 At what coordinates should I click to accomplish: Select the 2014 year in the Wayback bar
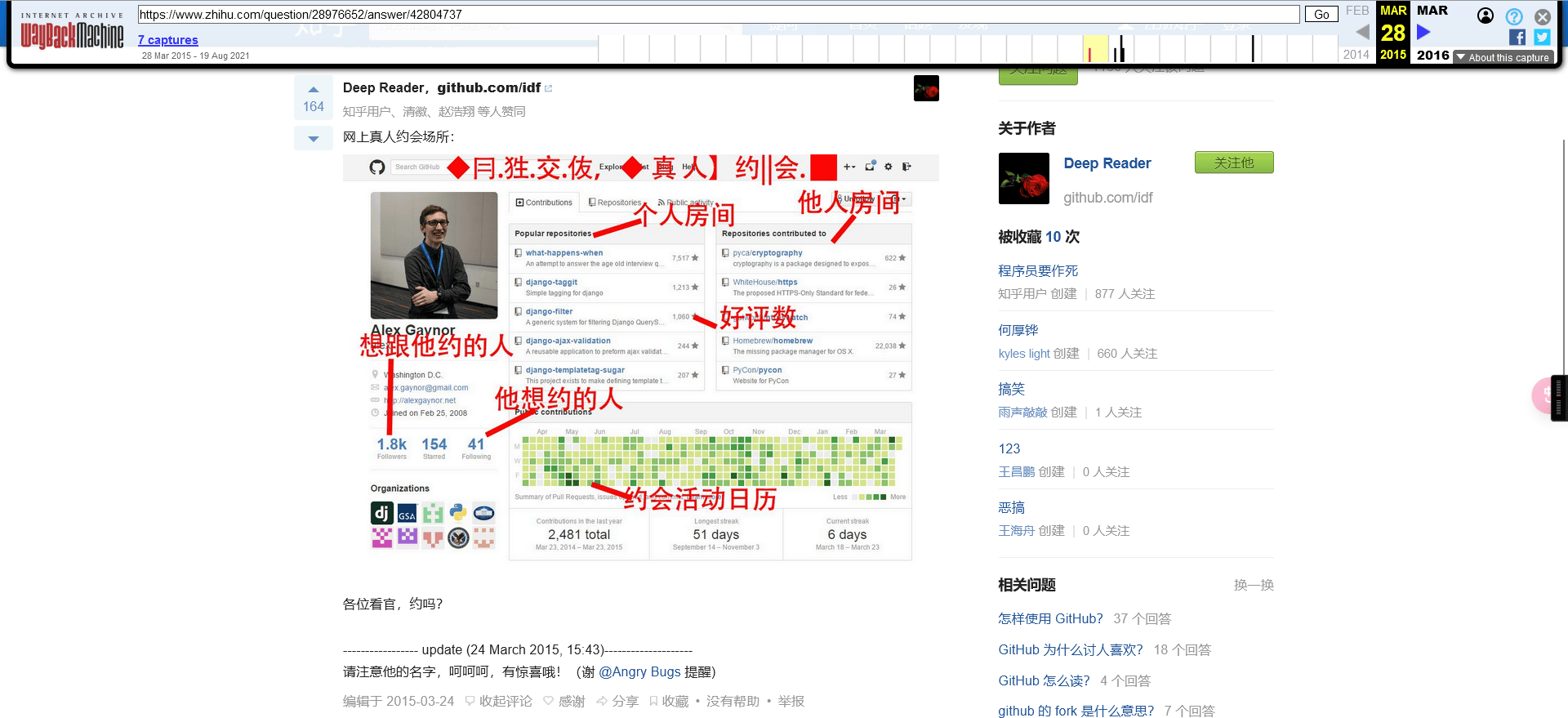(x=1356, y=55)
